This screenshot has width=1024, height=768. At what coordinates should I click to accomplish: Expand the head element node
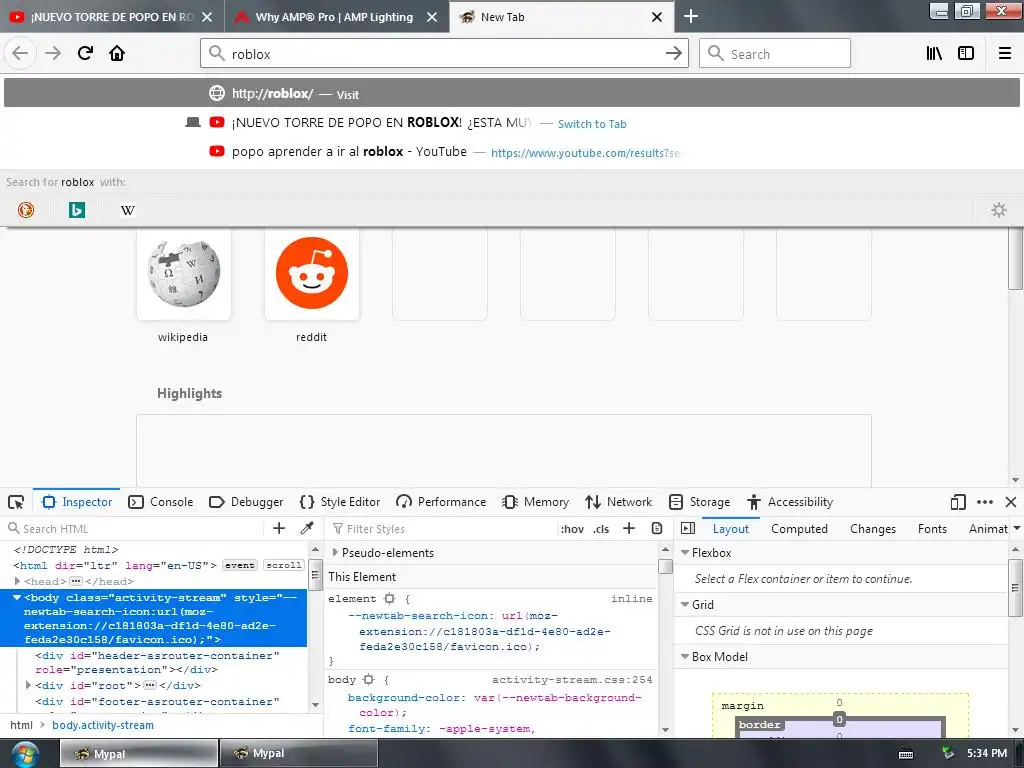[17, 581]
